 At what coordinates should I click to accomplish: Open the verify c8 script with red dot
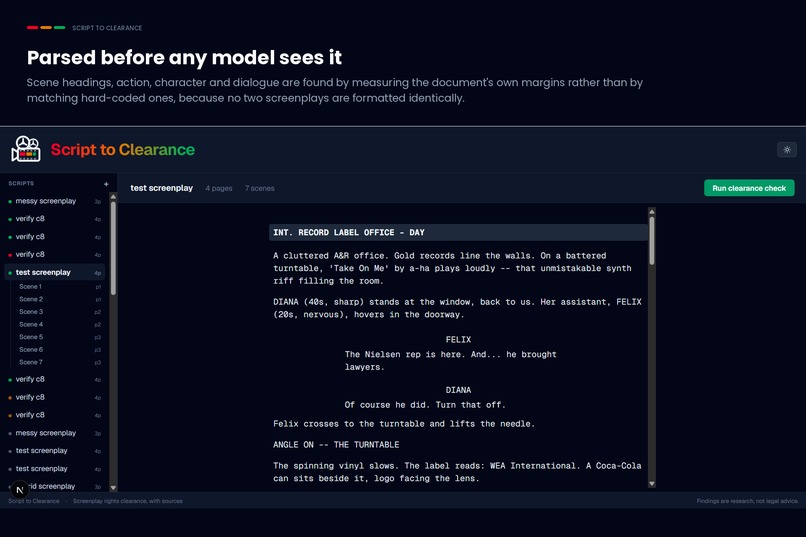tap(54, 254)
